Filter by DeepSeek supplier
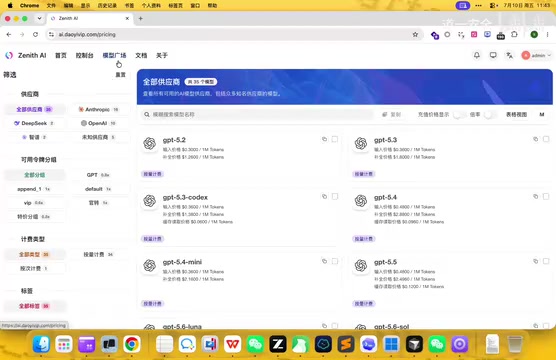The width and height of the screenshot is (556, 360). pyautogui.click(x=34, y=123)
